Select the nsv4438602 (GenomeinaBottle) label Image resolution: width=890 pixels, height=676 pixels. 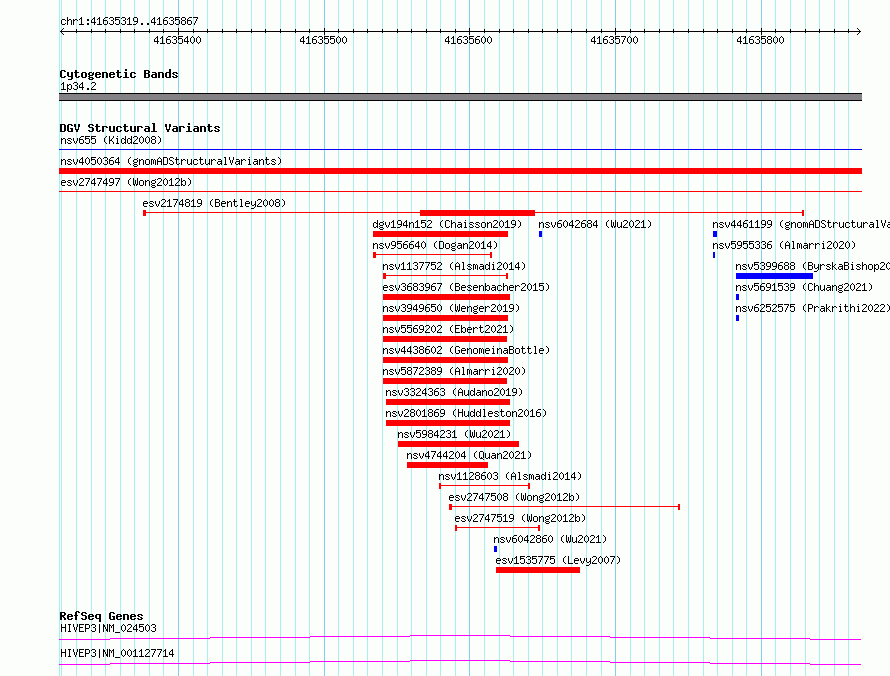coord(466,350)
